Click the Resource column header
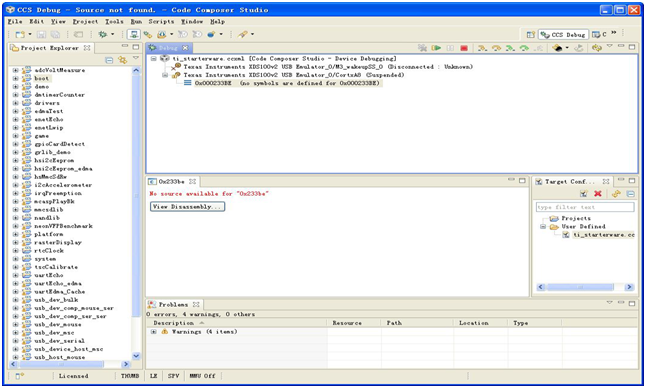 point(354,323)
